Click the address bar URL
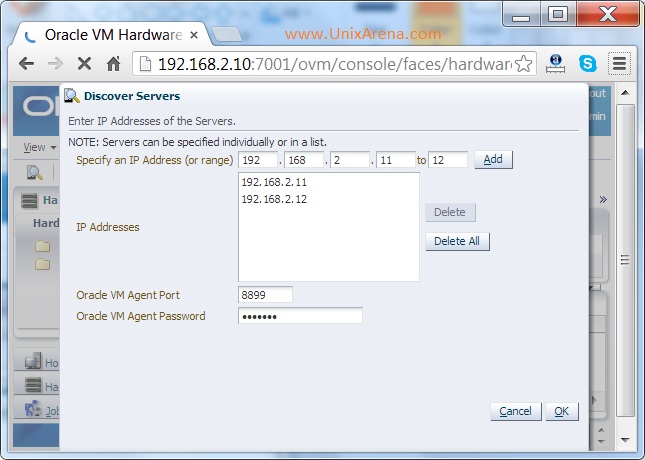This screenshot has height=460, width=645. point(334,64)
